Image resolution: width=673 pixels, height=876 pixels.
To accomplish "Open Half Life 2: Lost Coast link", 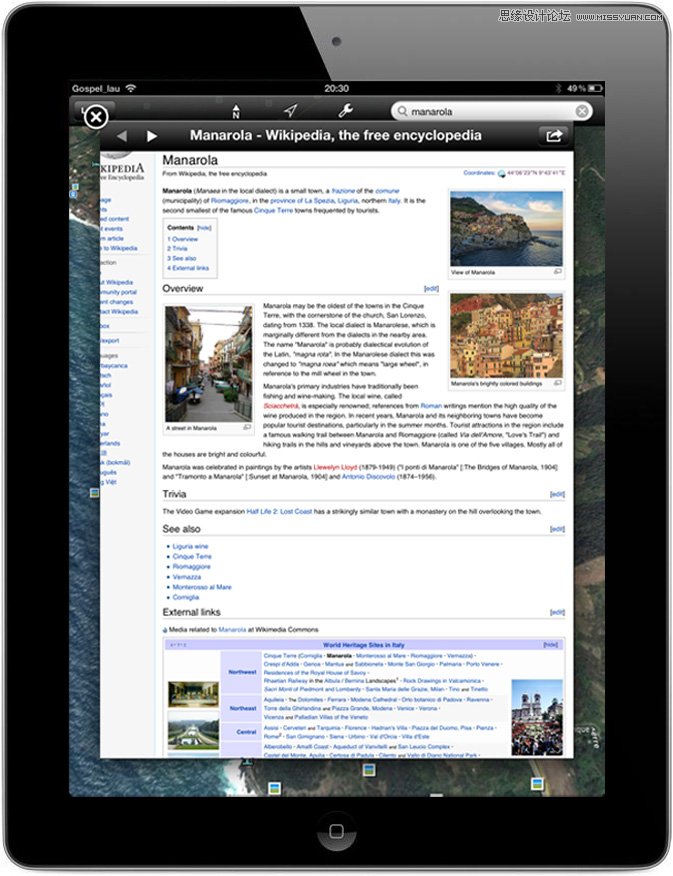I will point(279,511).
